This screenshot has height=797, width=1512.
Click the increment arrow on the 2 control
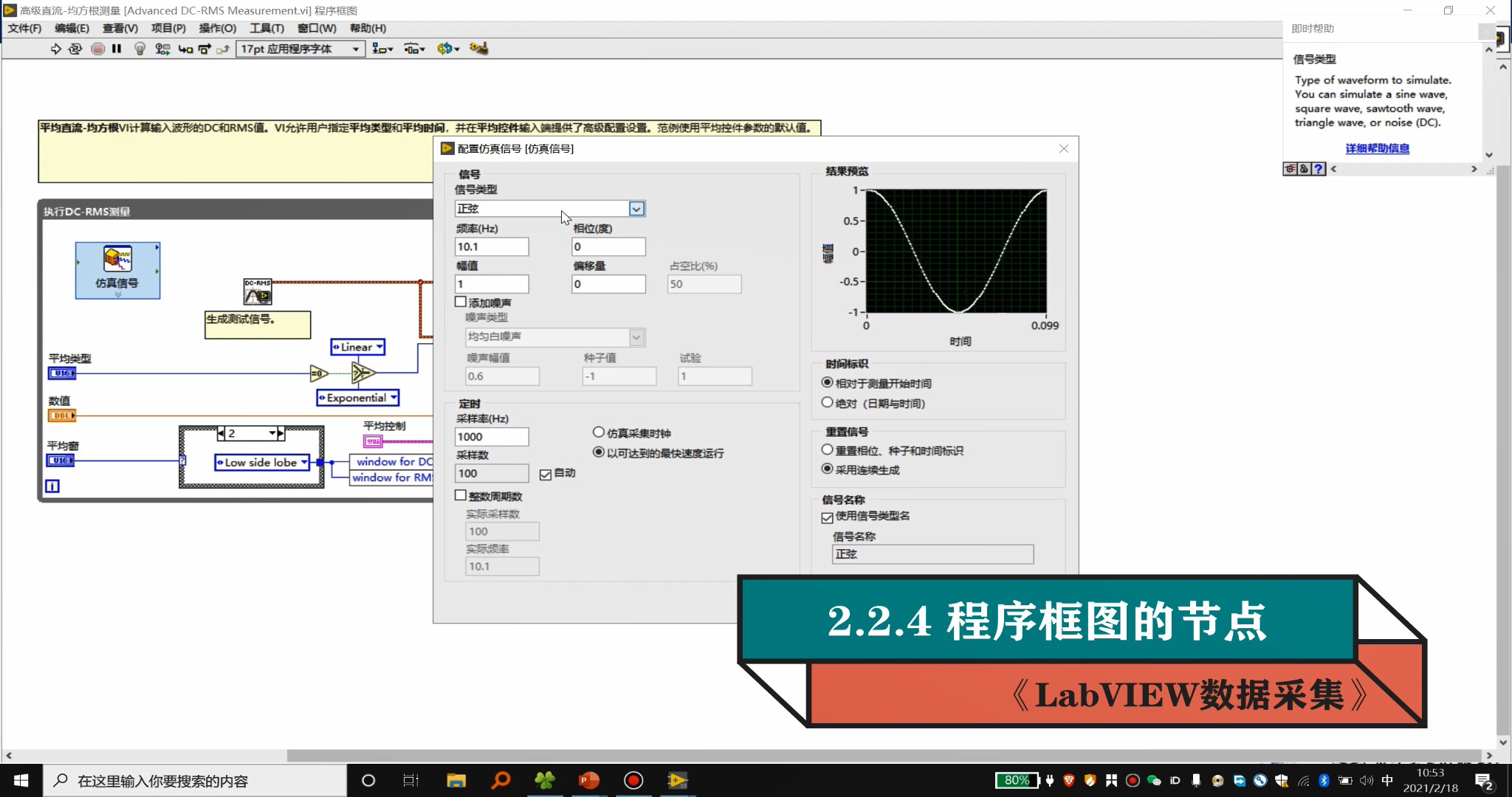point(280,433)
